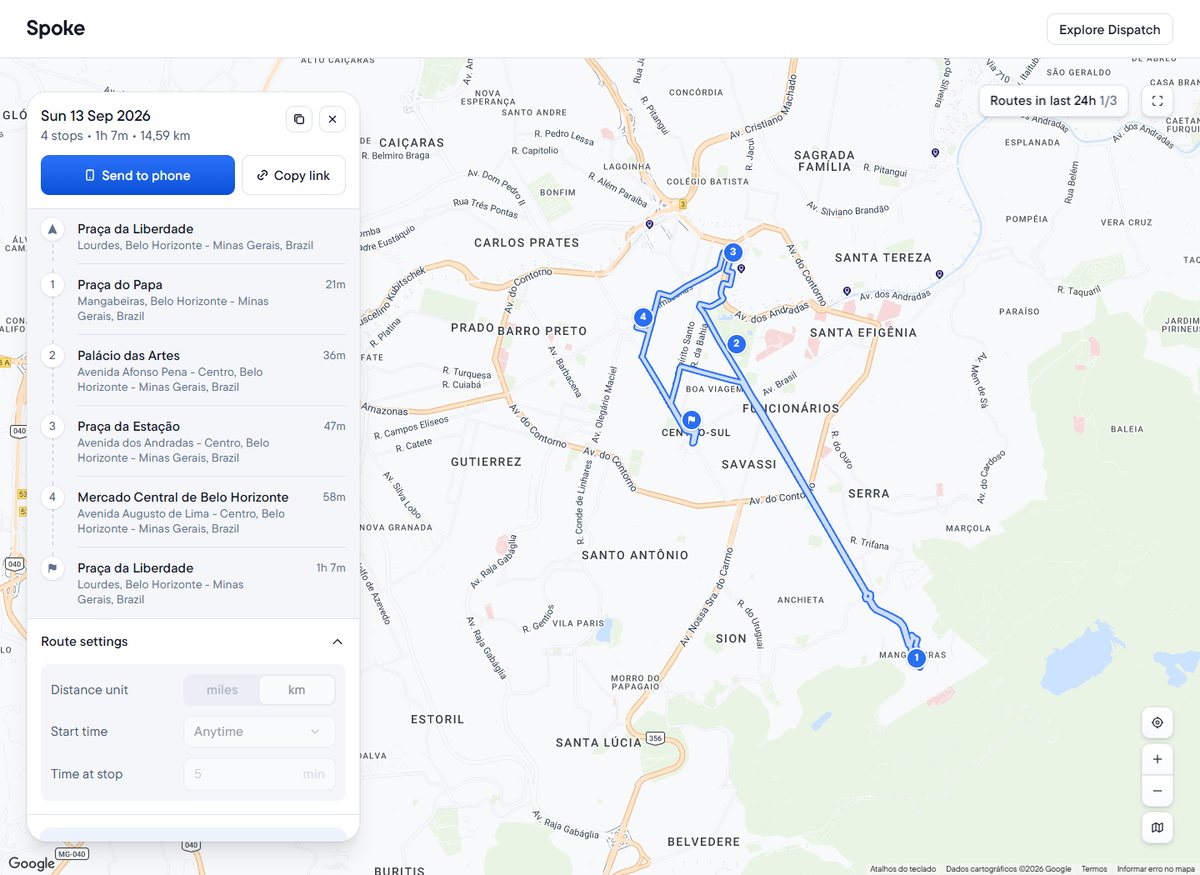This screenshot has width=1200, height=875.
Task: Click the SAVASSI neighborhood label
Action: coord(749,464)
